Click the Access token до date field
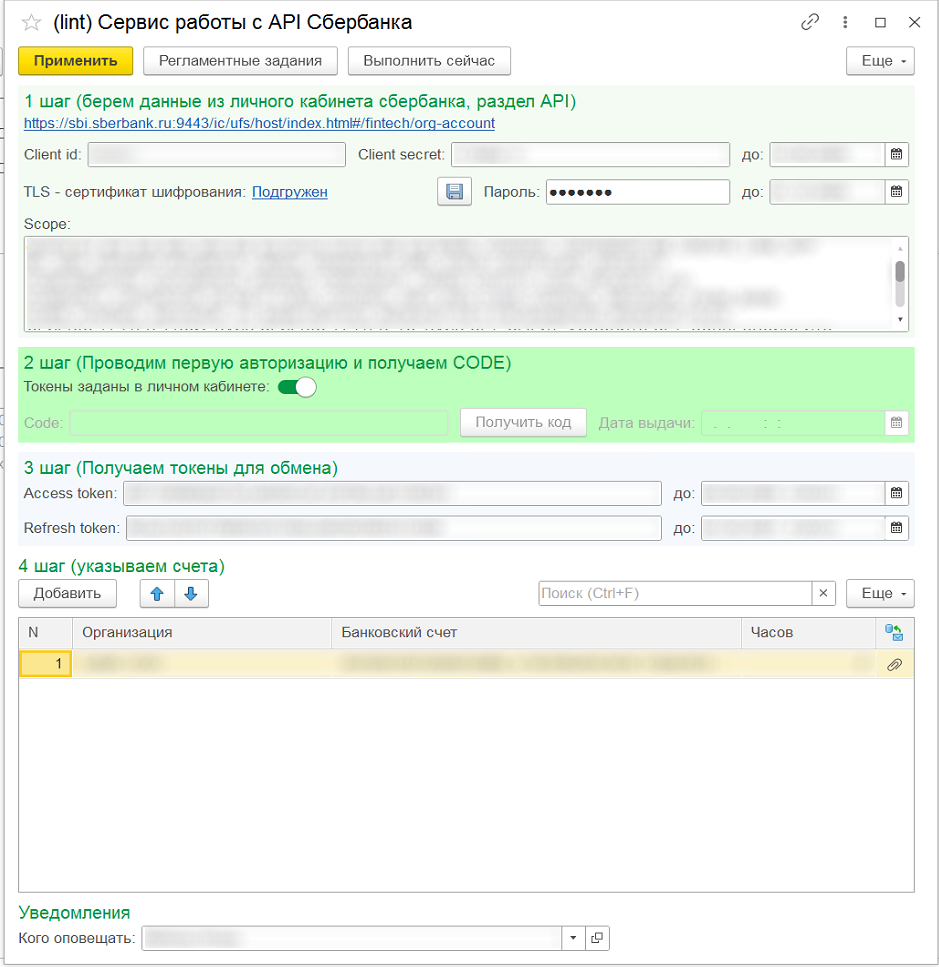Image resolution: width=939 pixels, height=967 pixels. tap(793, 493)
